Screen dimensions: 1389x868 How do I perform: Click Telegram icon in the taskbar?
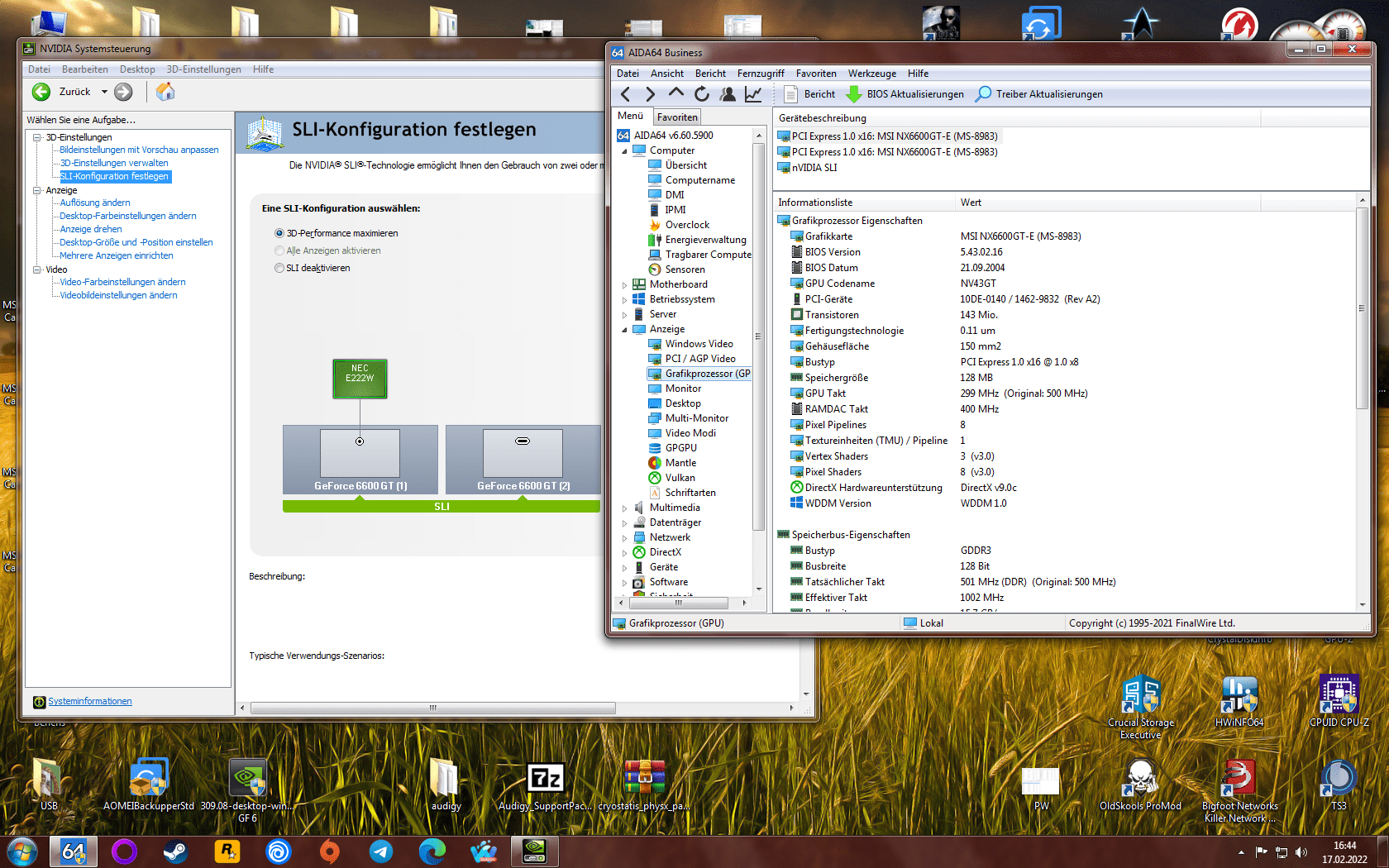[x=380, y=851]
